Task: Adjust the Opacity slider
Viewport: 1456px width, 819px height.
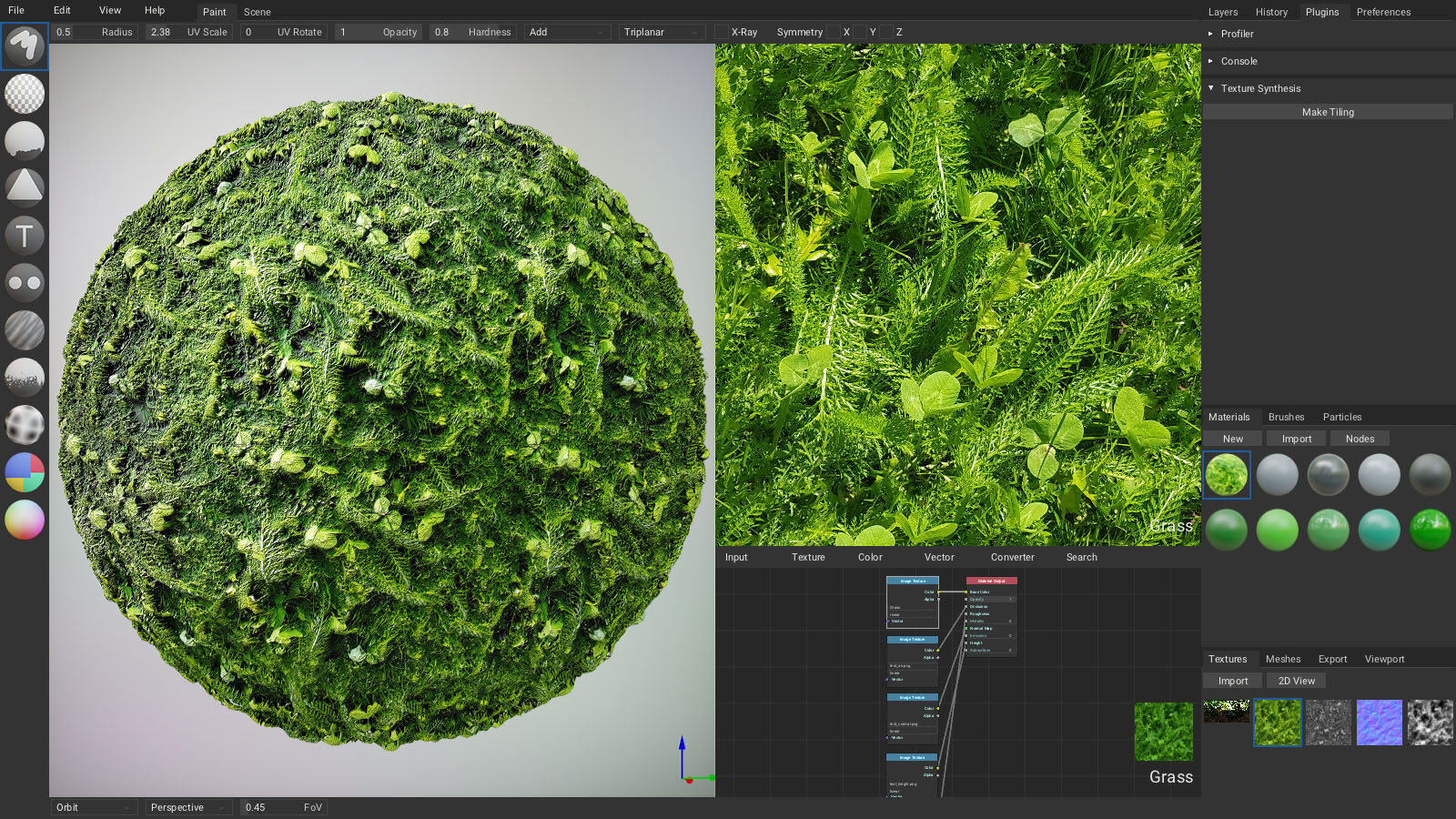Action: coord(378,32)
